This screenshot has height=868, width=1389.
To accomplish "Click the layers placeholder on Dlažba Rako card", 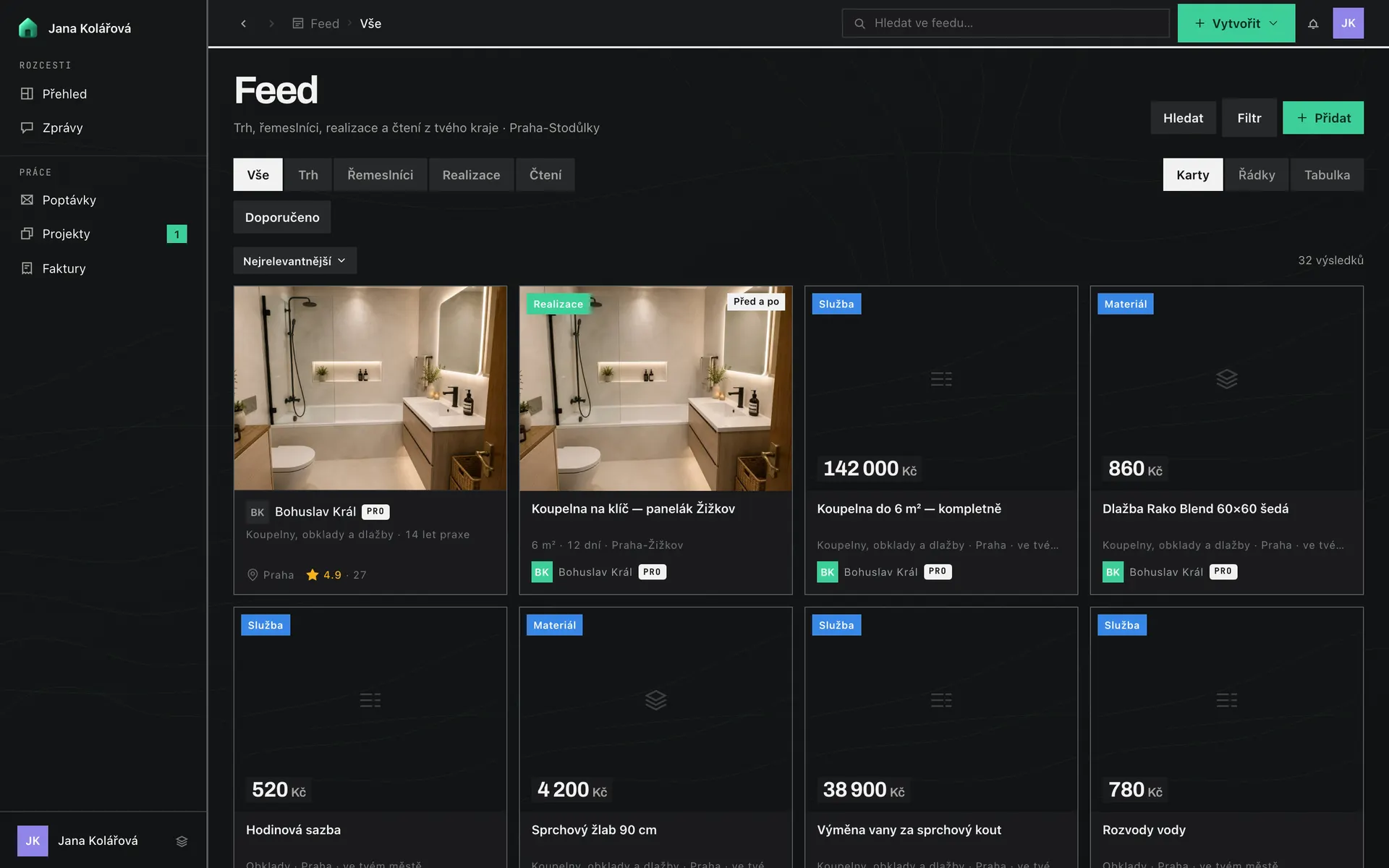I will tap(1226, 378).
